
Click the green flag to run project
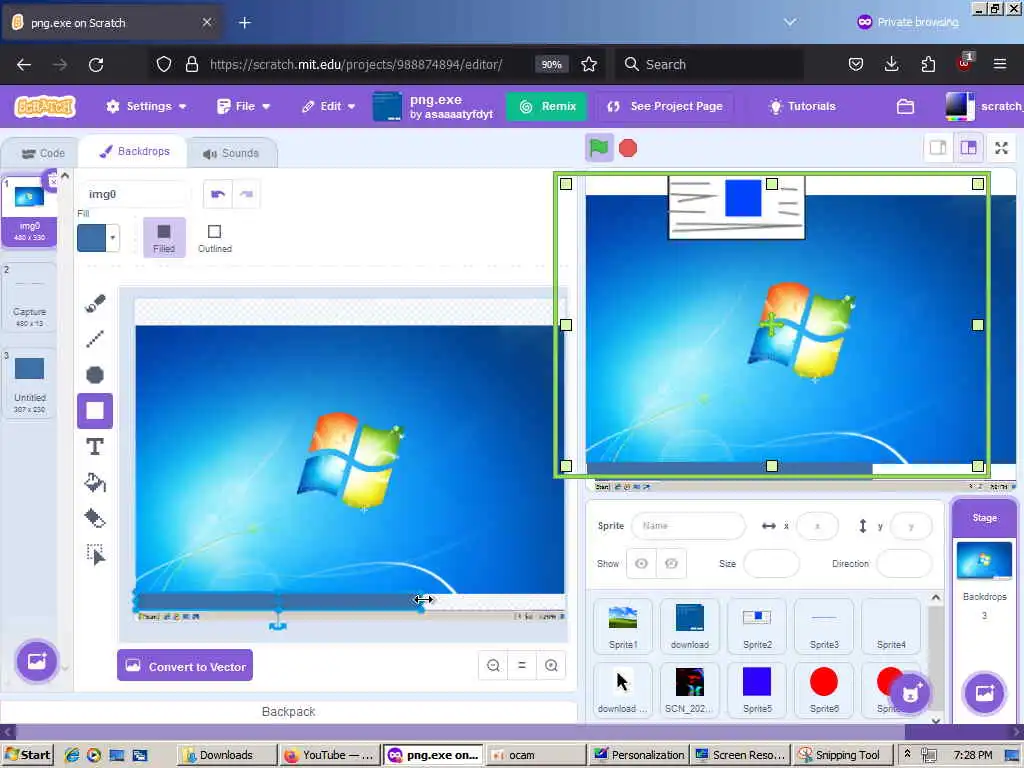[x=599, y=148]
